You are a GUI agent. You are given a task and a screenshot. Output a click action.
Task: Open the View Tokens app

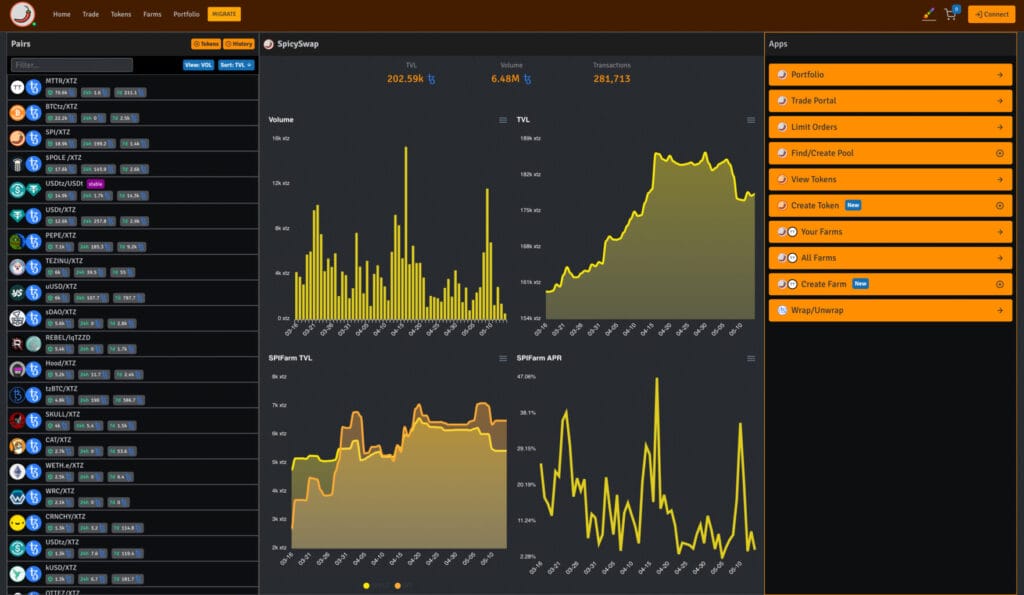point(890,179)
